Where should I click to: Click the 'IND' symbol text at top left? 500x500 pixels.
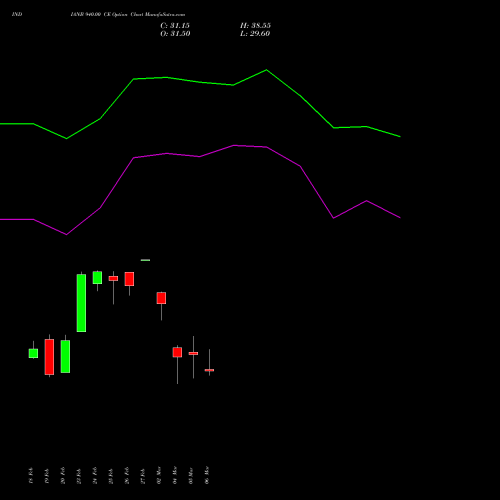[x=17, y=14]
